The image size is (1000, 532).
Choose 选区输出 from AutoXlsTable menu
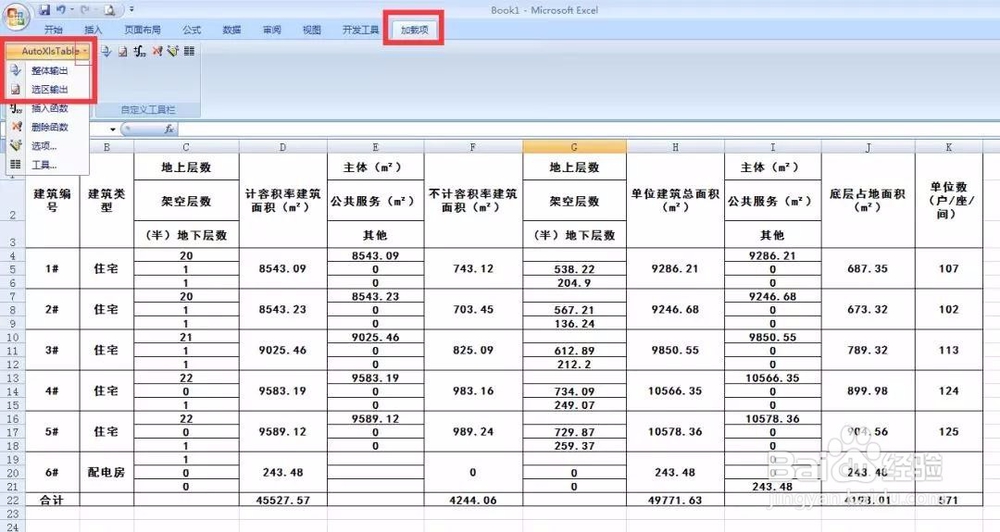coord(48,89)
